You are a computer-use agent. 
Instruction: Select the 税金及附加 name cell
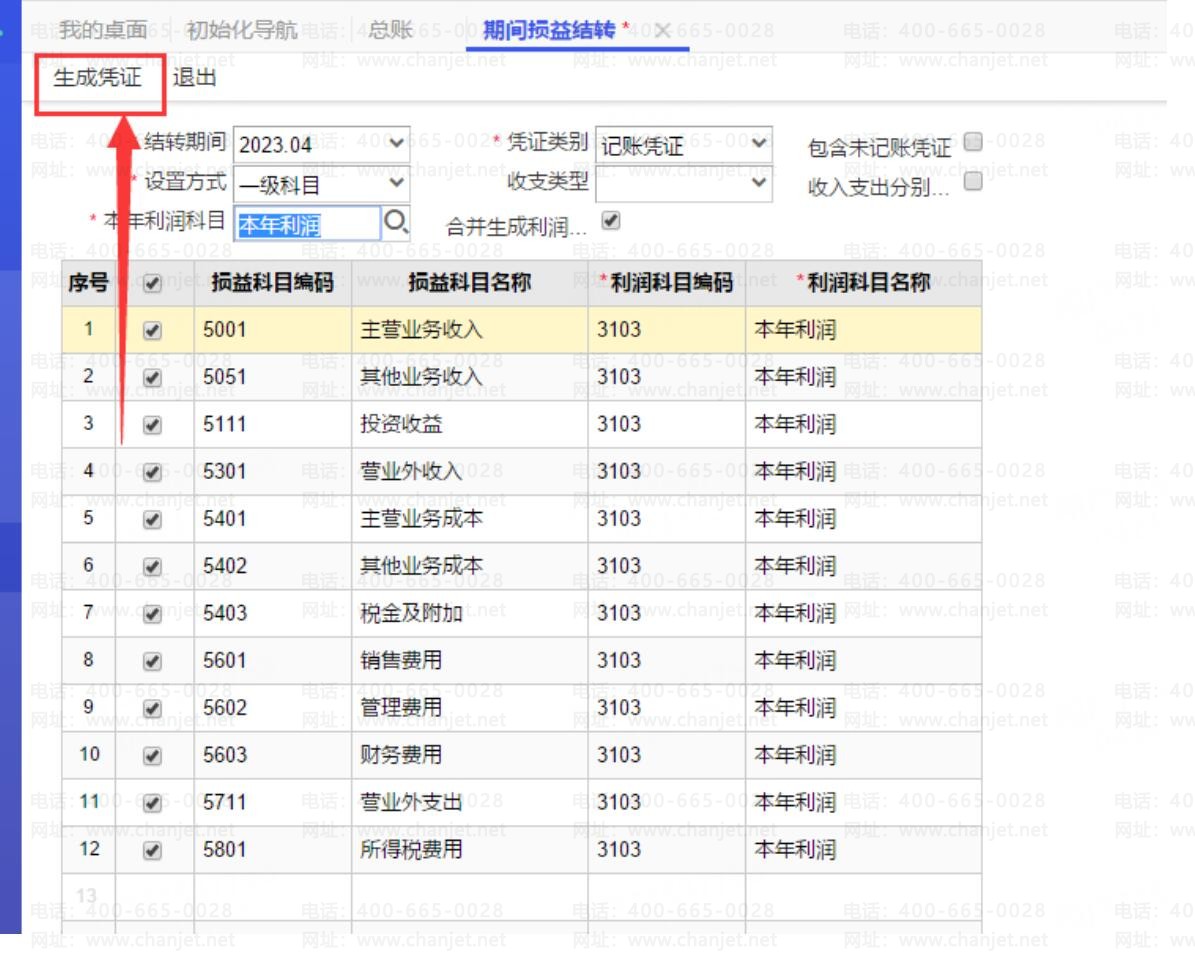click(469, 614)
